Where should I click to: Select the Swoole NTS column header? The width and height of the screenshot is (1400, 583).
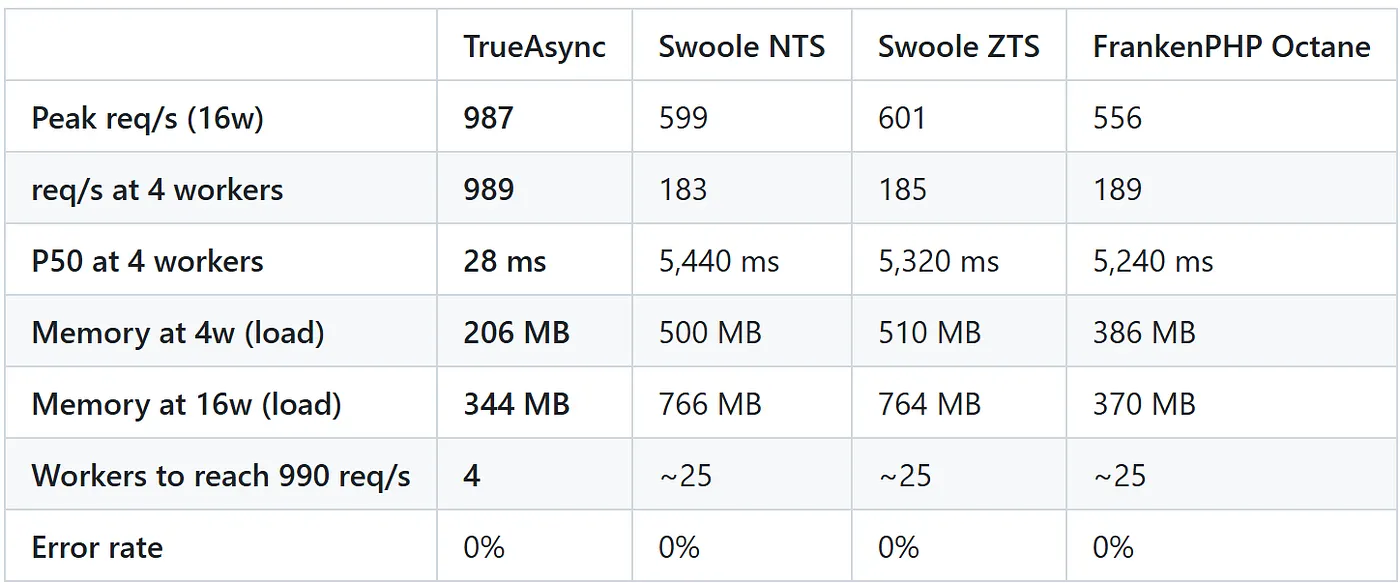(x=741, y=47)
